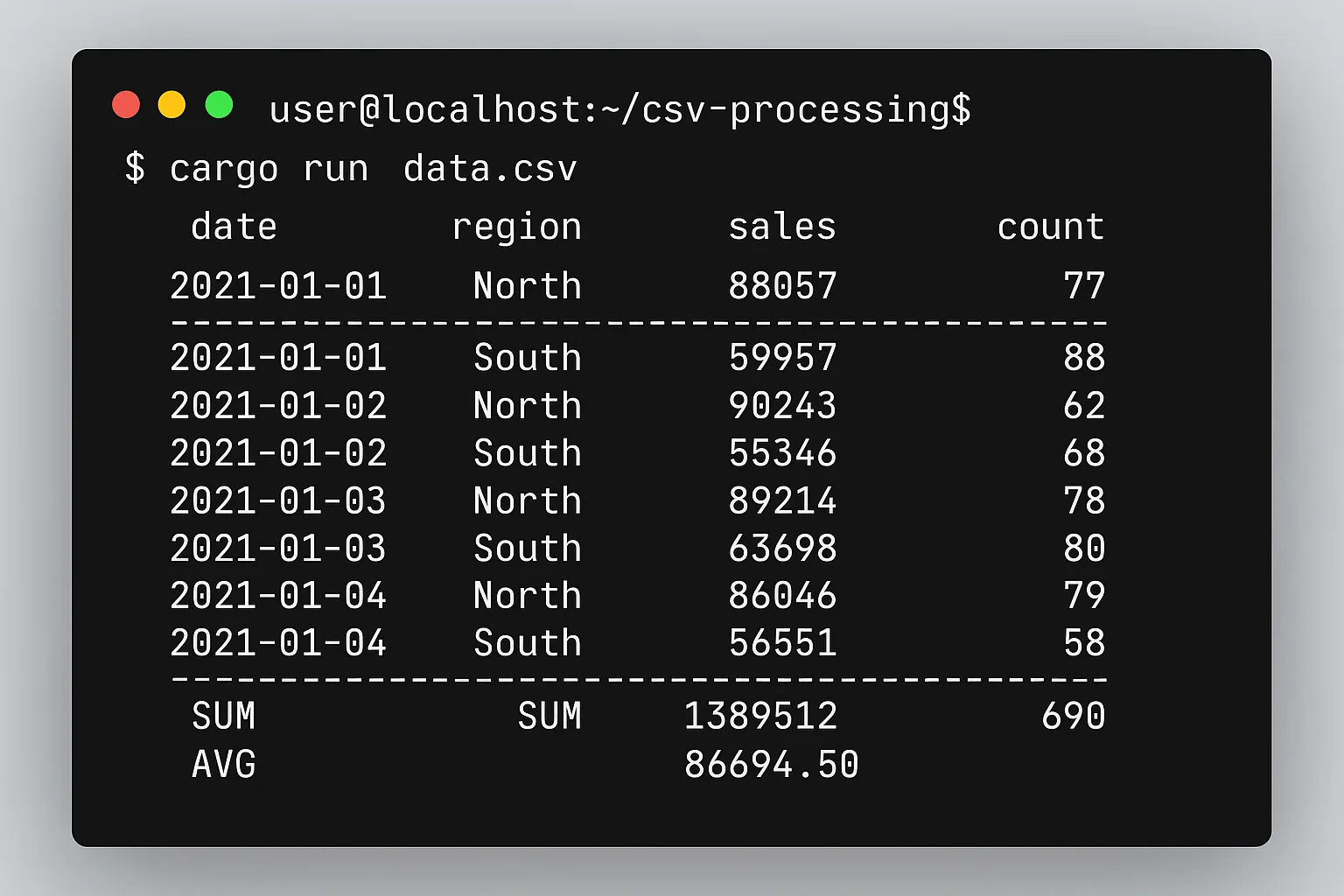Click date 2021-01-03 in the North row
1344x896 pixels.
(x=278, y=501)
